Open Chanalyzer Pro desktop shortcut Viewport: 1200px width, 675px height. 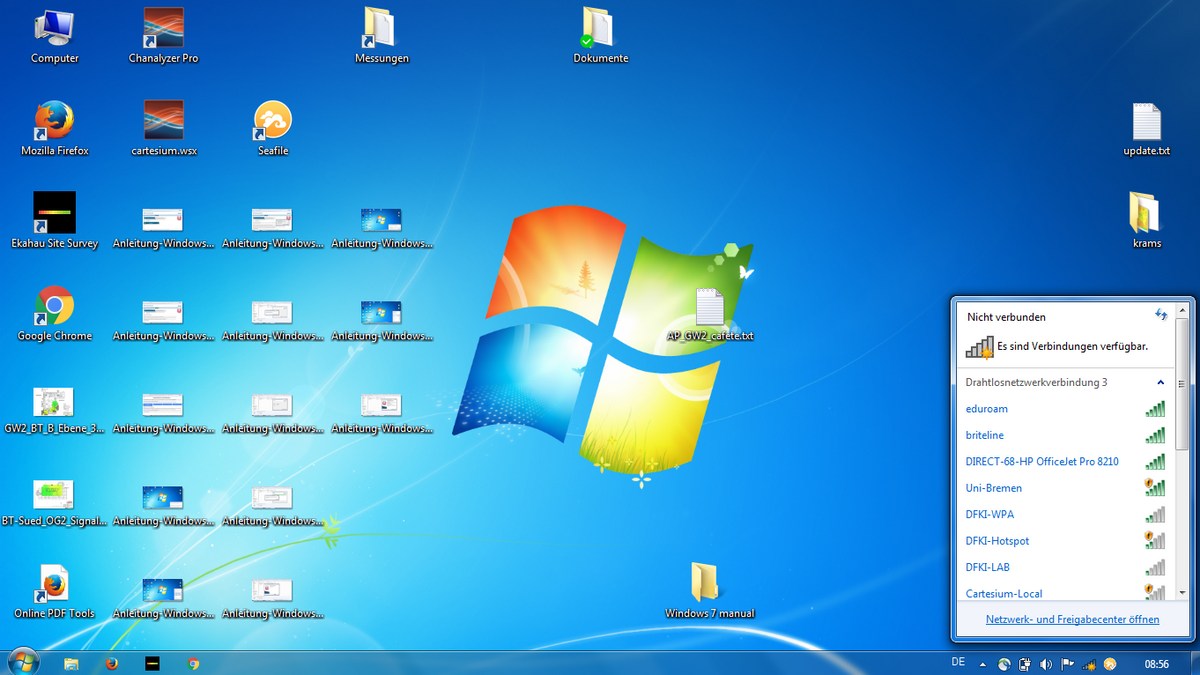(x=163, y=30)
